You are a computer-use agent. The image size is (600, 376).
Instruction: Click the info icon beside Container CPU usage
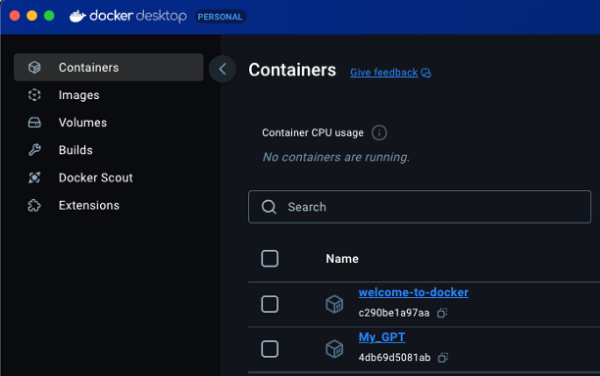(379, 133)
